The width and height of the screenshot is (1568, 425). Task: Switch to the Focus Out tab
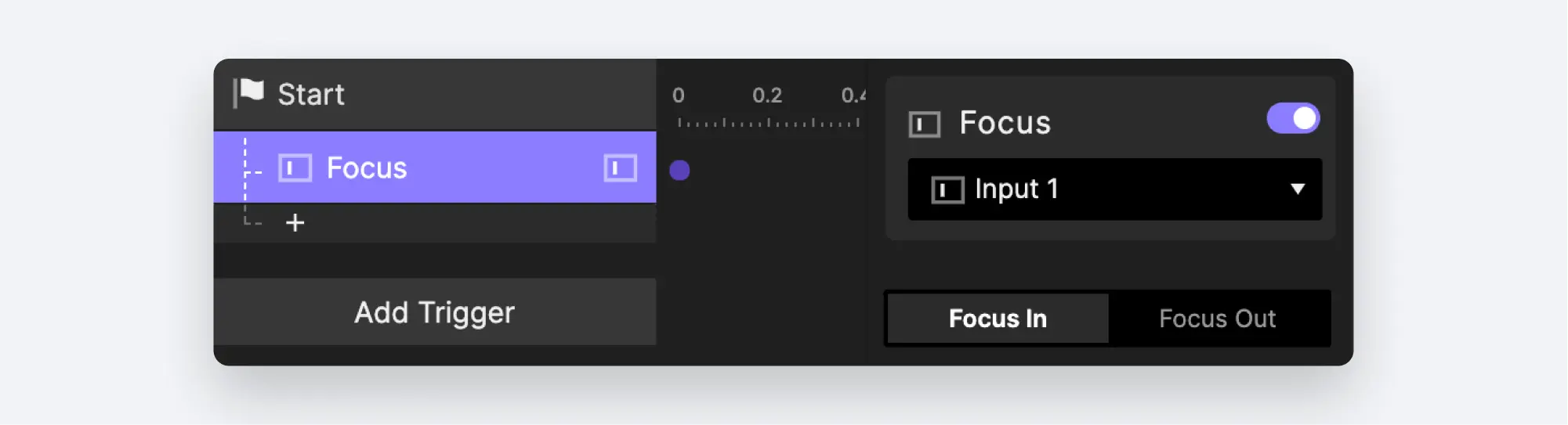pyautogui.click(x=1217, y=319)
